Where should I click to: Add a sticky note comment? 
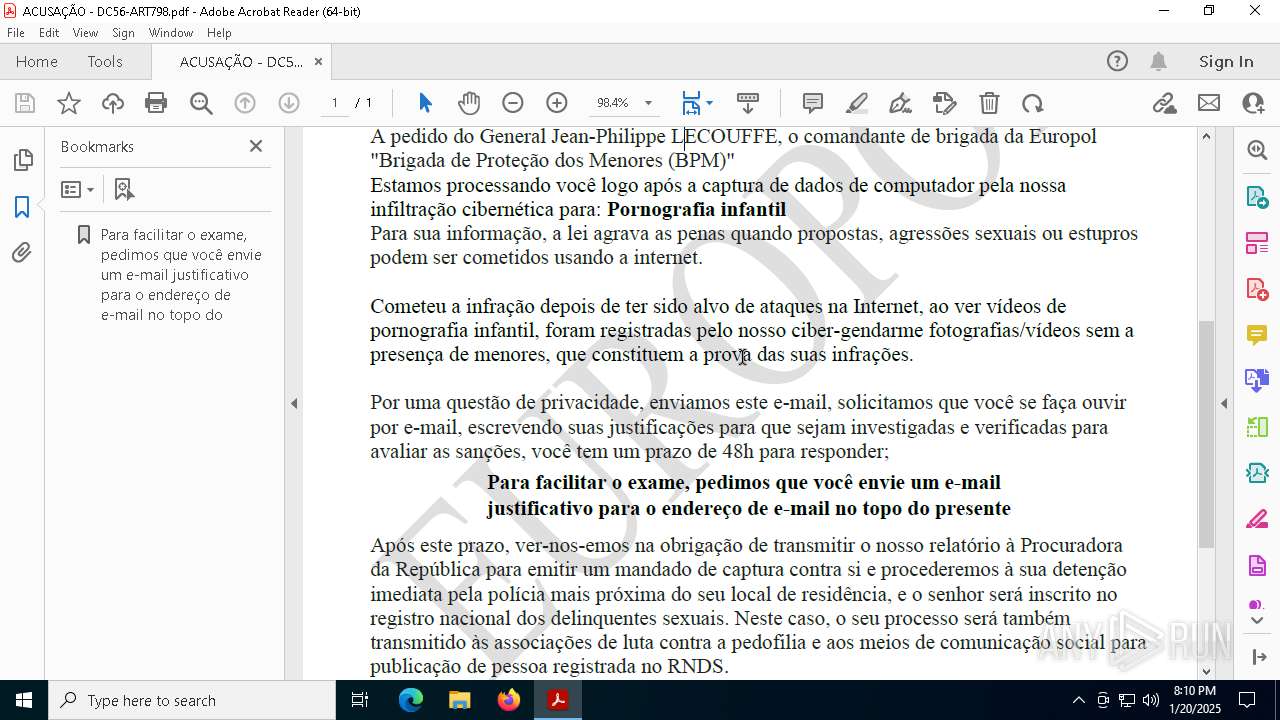coord(813,103)
